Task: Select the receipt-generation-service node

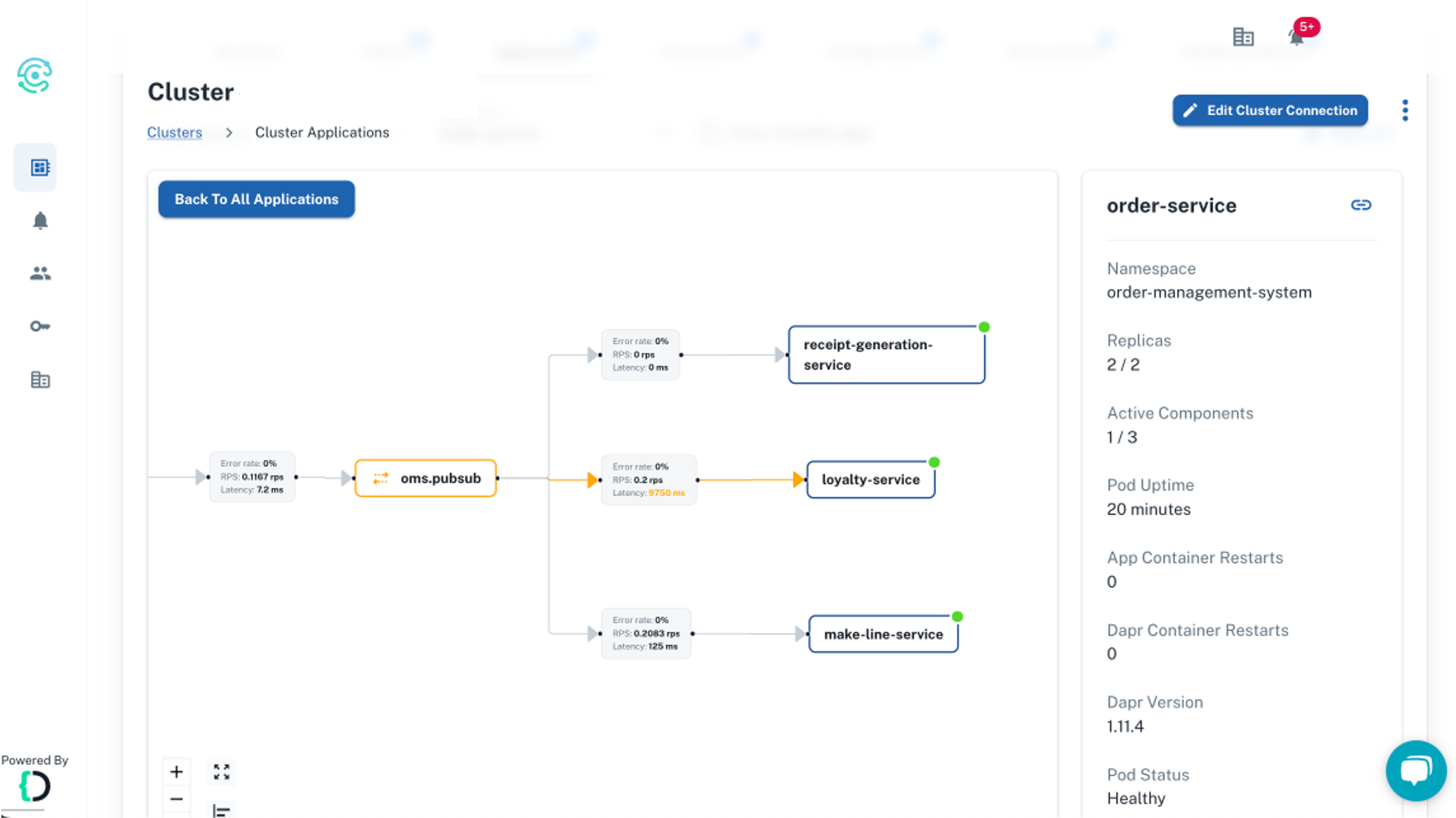Action: [886, 355]
